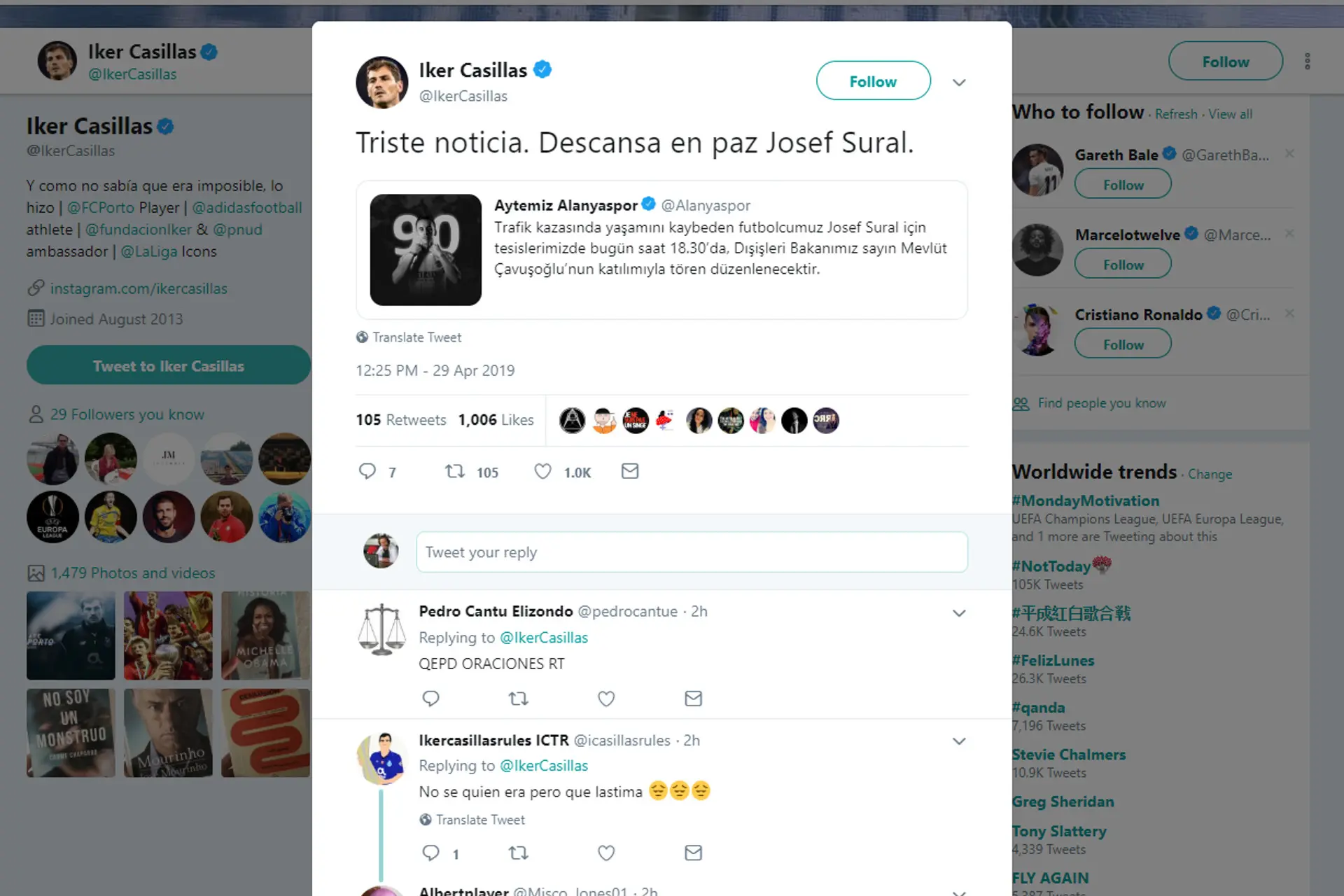The image size is (1344, 896).
Task: Open the #MondayMotivation trend
Action: (x=1086, y=501)
